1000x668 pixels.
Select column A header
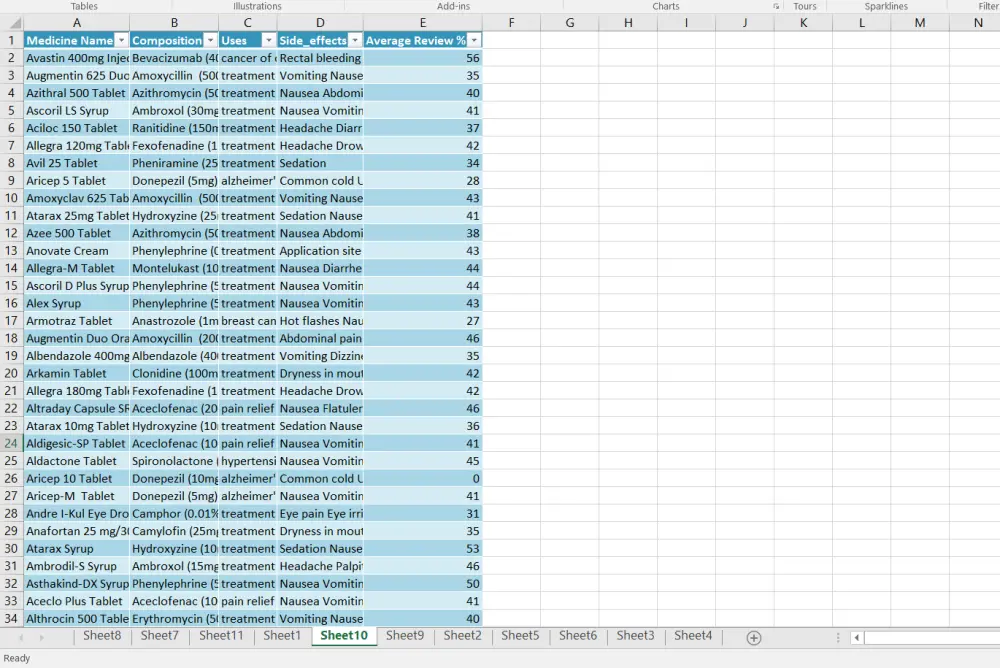click(77, 23)
